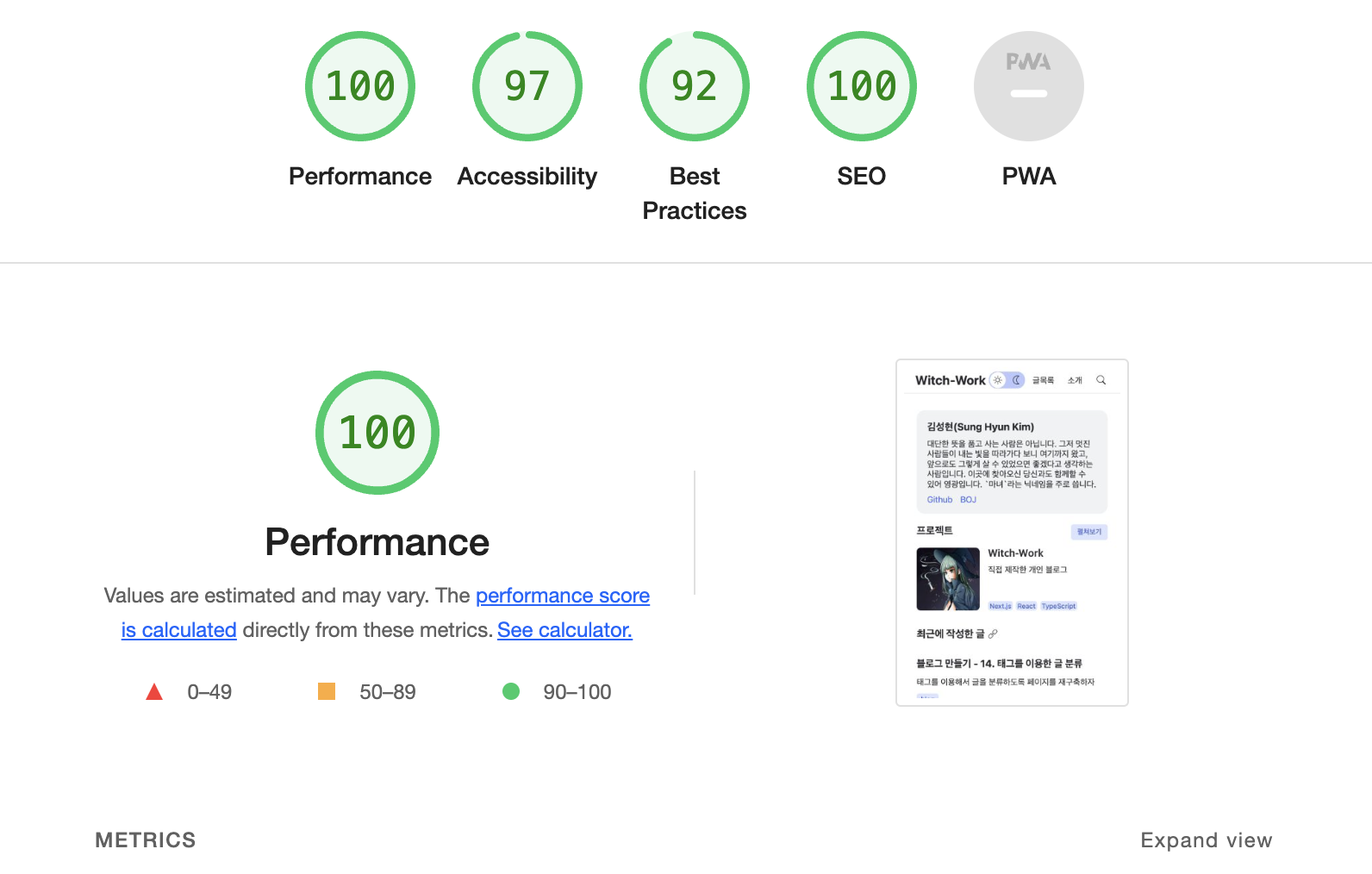Click the Witch-Work project illustration thumbnail
1372x874 pixels.
click(948, 579)
